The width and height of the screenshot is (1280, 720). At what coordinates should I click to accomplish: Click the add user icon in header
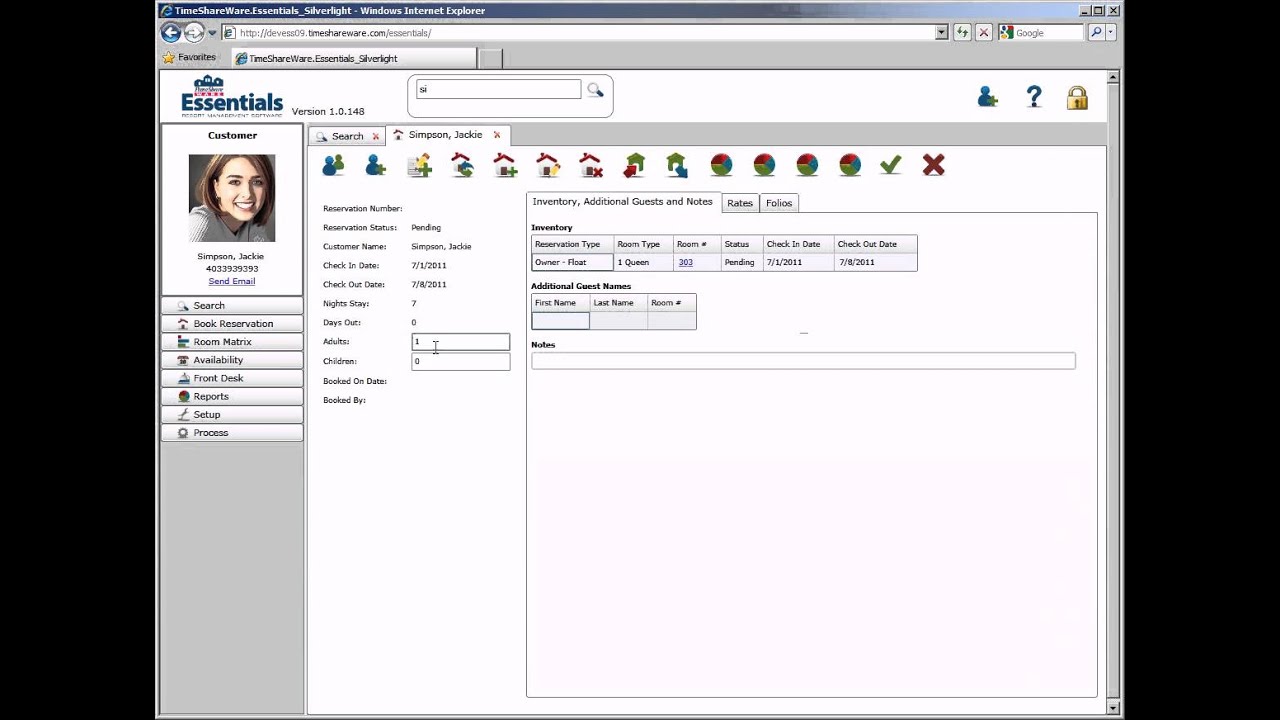pyautogui.click(x=988, y=97)
